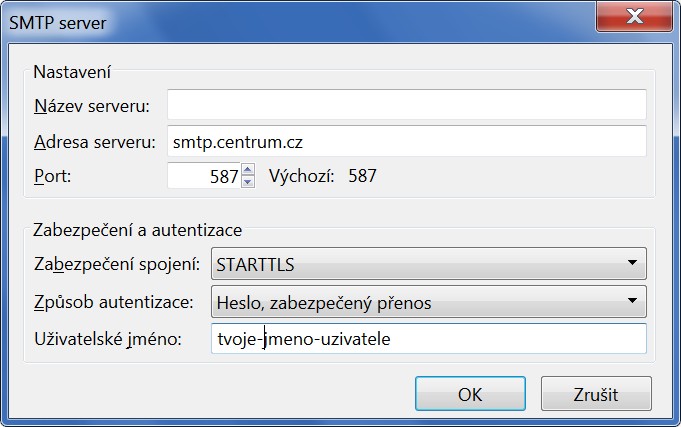Click the "Port:" label

[x=54, y=177]
